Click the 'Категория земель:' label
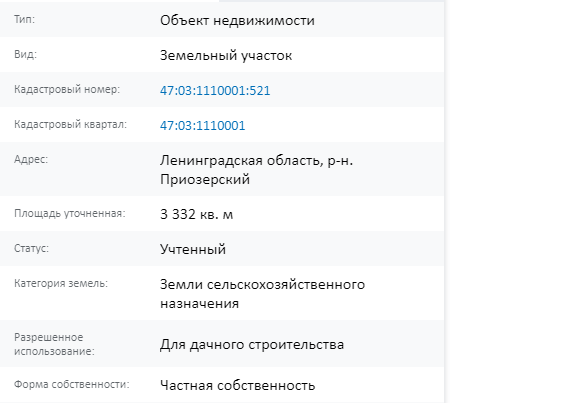577x403 pixels. 61,283
